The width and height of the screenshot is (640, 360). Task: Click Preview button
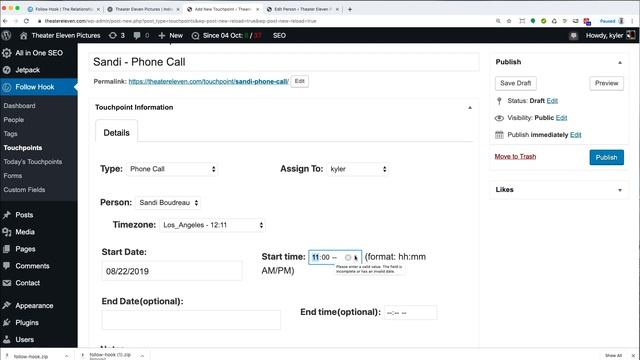[607, 83]
